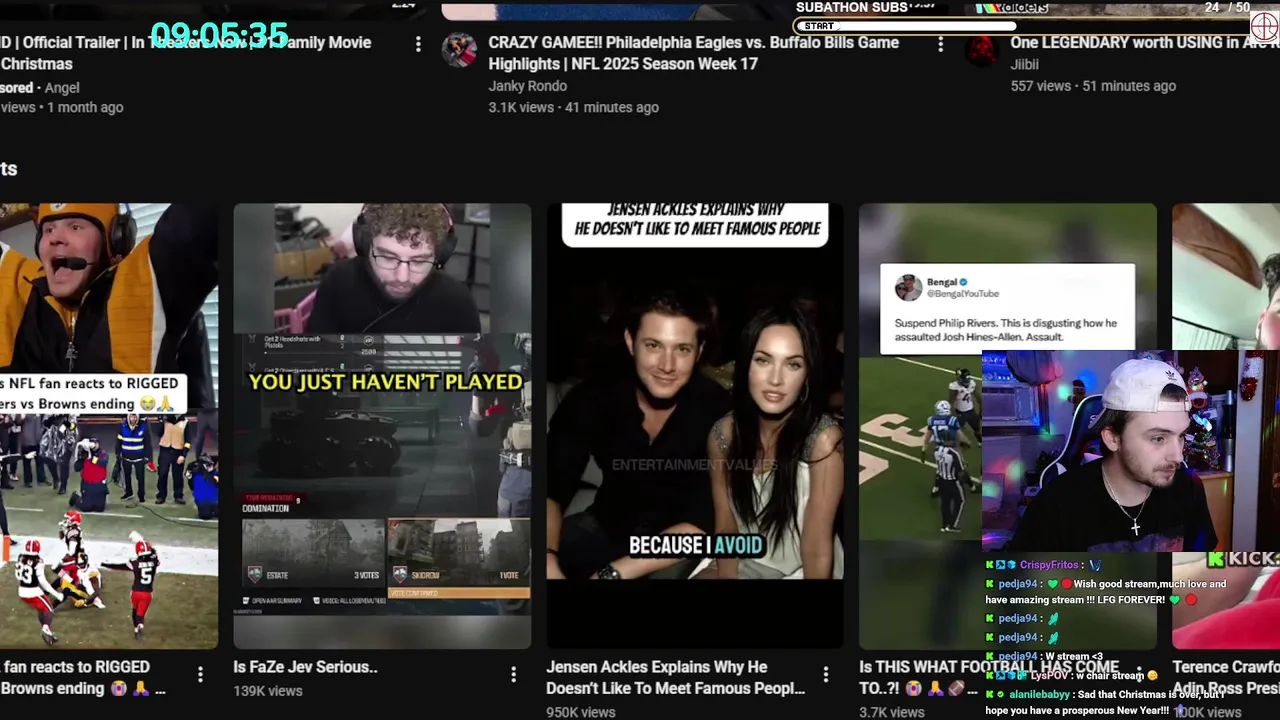
Task: Click 557 views 51 minutes ago text
Action: (x=1093, y=86)
